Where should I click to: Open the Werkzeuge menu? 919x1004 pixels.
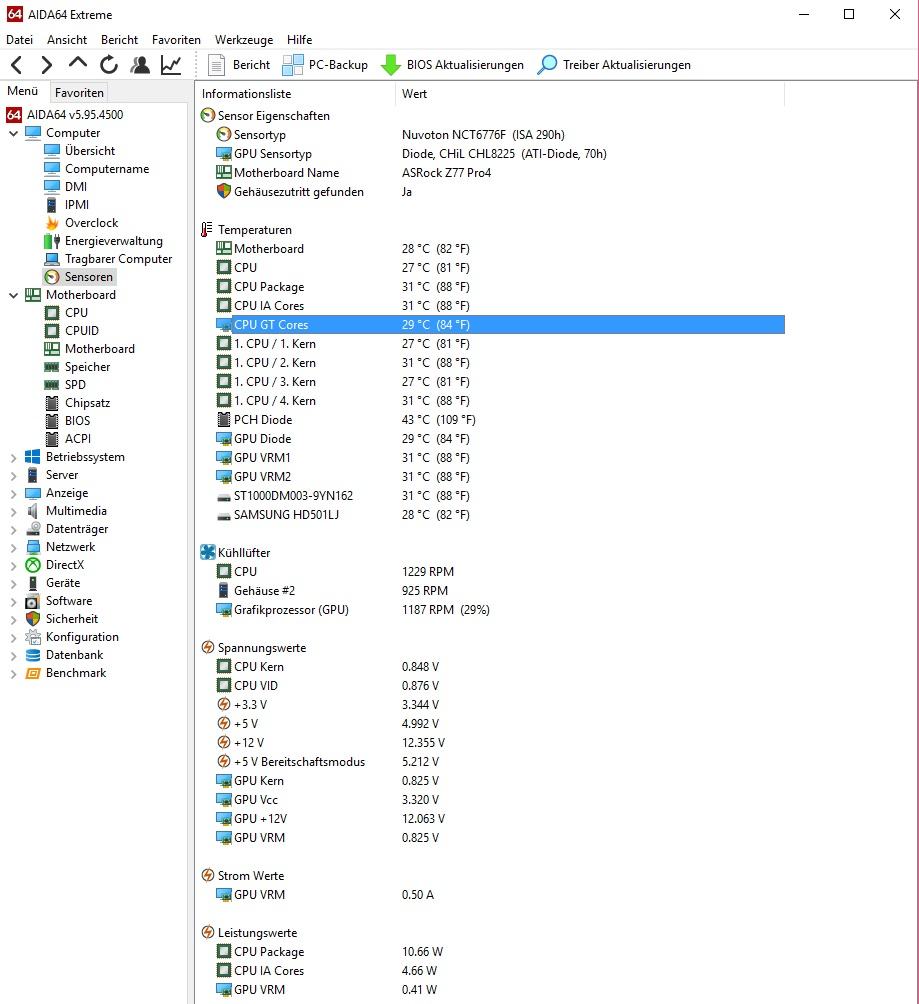tap(244, 40)
